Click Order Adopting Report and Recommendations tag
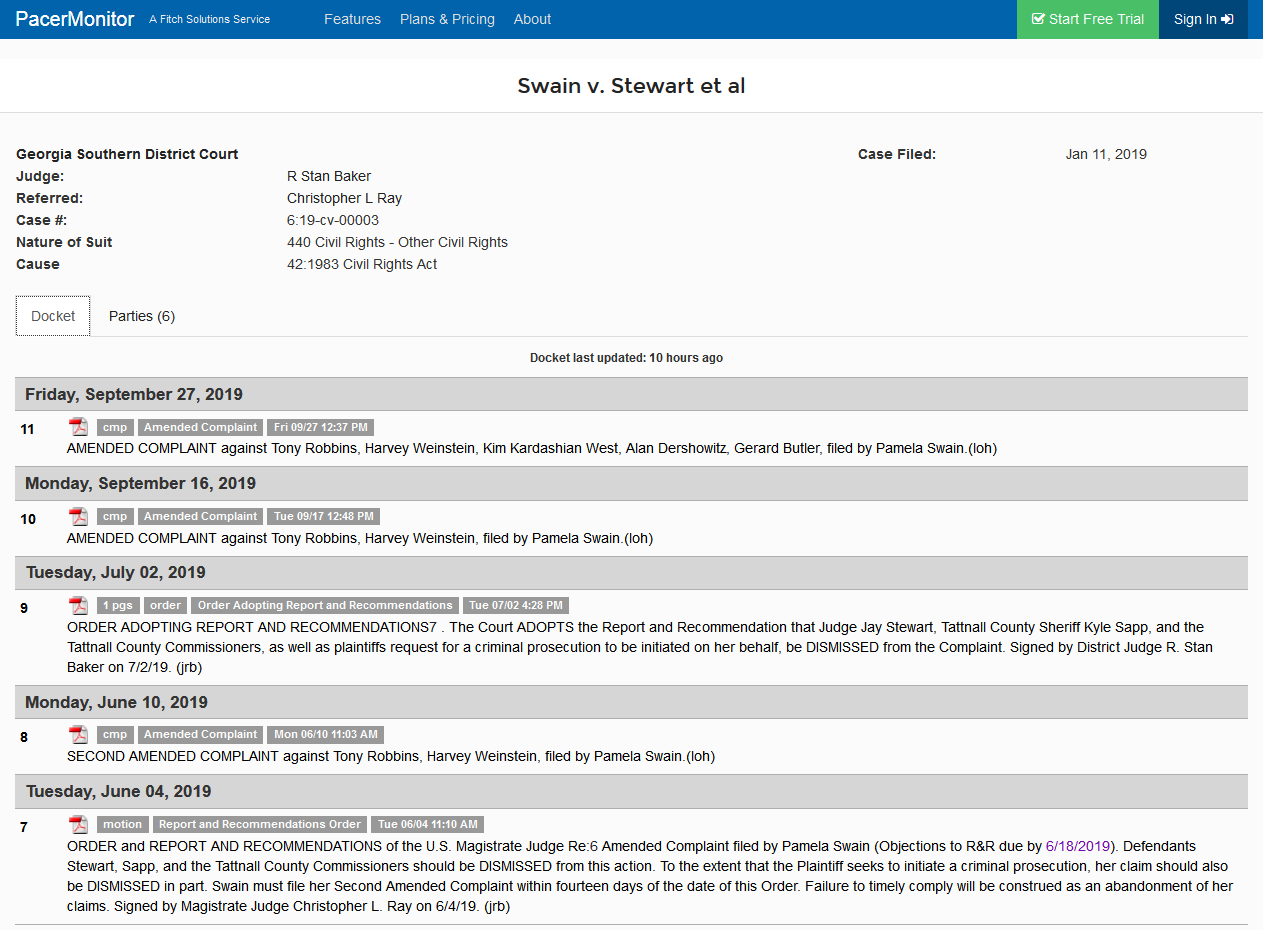The width and height of the screenshot is (1264, 930). 325,605
